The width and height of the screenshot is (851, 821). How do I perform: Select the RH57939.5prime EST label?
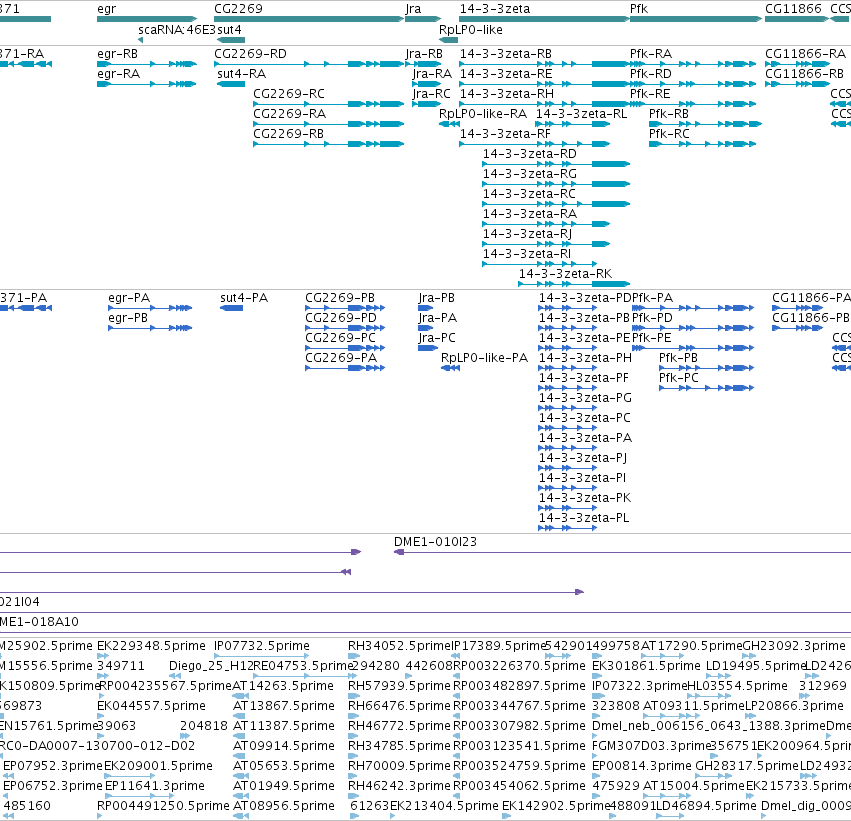click(399, 686)
